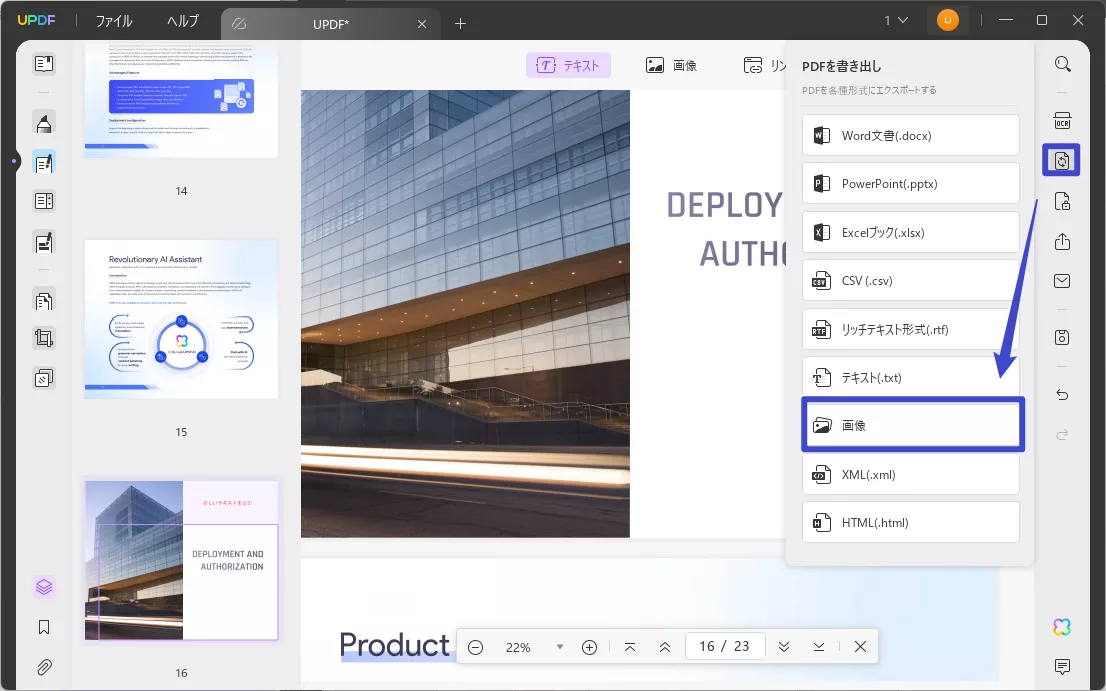This screenshot has height=691, width=1106.
Task: Add a new tab with the plus button
Action: pos(461,24)
